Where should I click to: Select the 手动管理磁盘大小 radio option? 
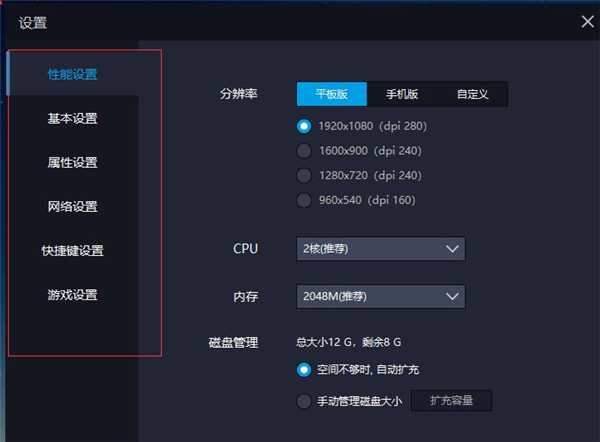click(x=304, y=402)
